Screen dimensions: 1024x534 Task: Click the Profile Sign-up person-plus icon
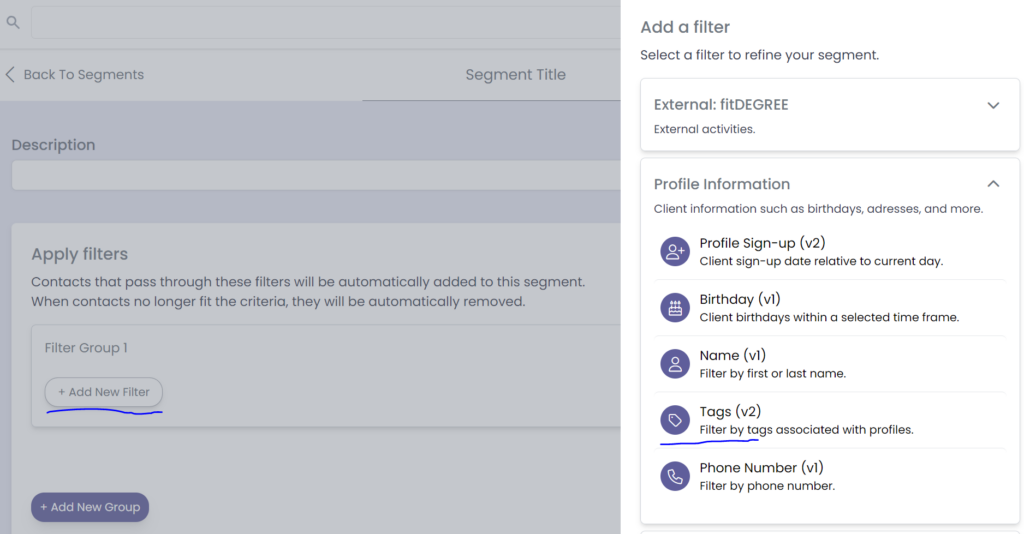point(675,251)
